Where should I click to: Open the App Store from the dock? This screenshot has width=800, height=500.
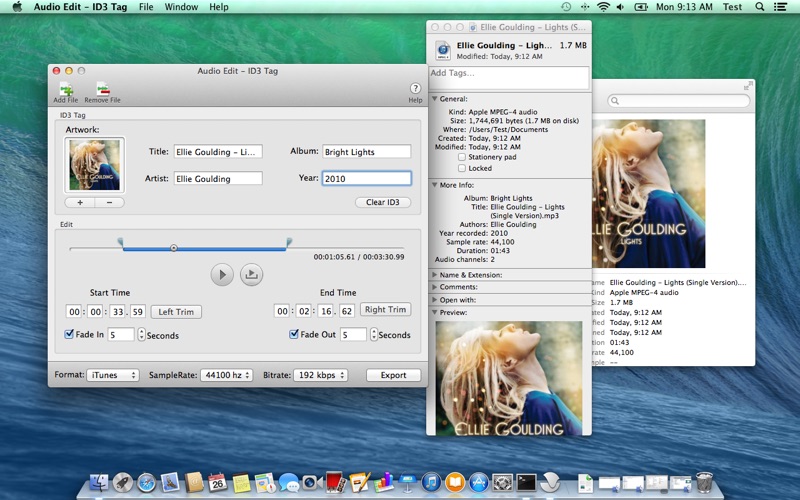pyautogui.click(x=479, y=482)
